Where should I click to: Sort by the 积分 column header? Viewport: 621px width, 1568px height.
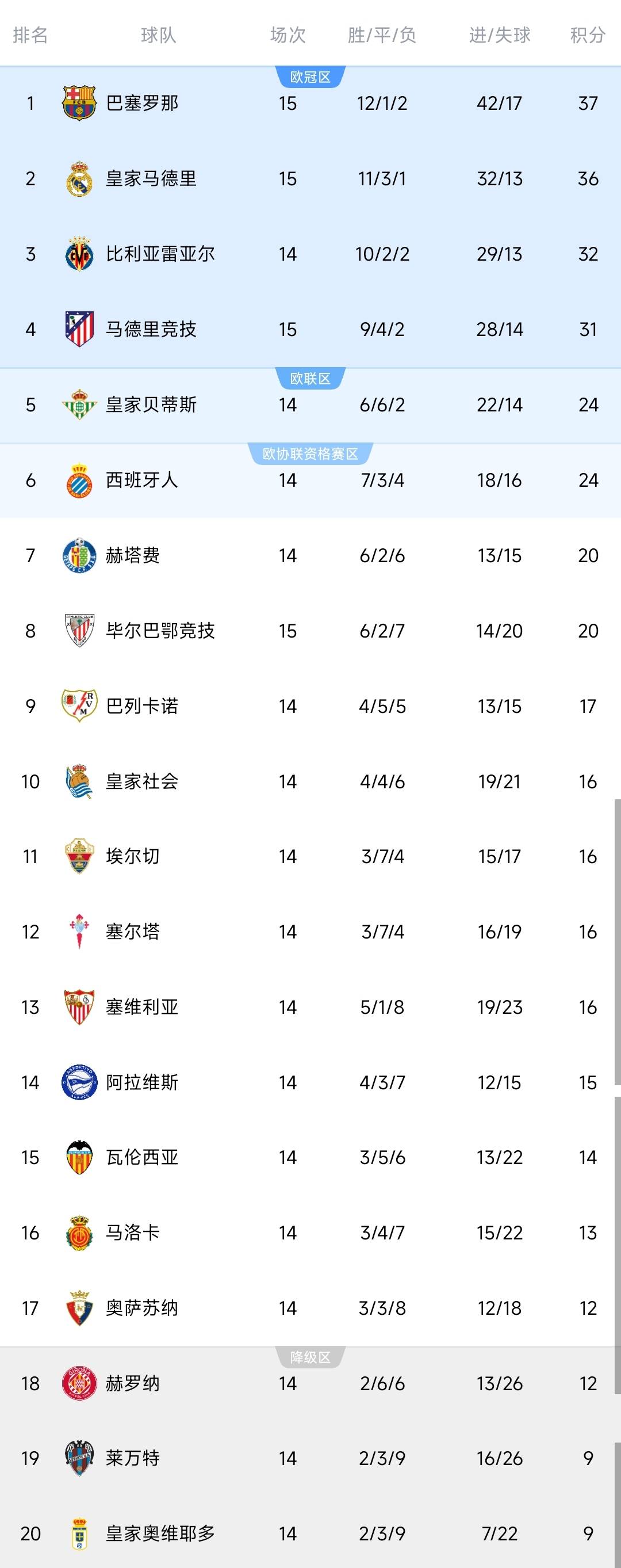pyautogui.click(x=588, y=35)
